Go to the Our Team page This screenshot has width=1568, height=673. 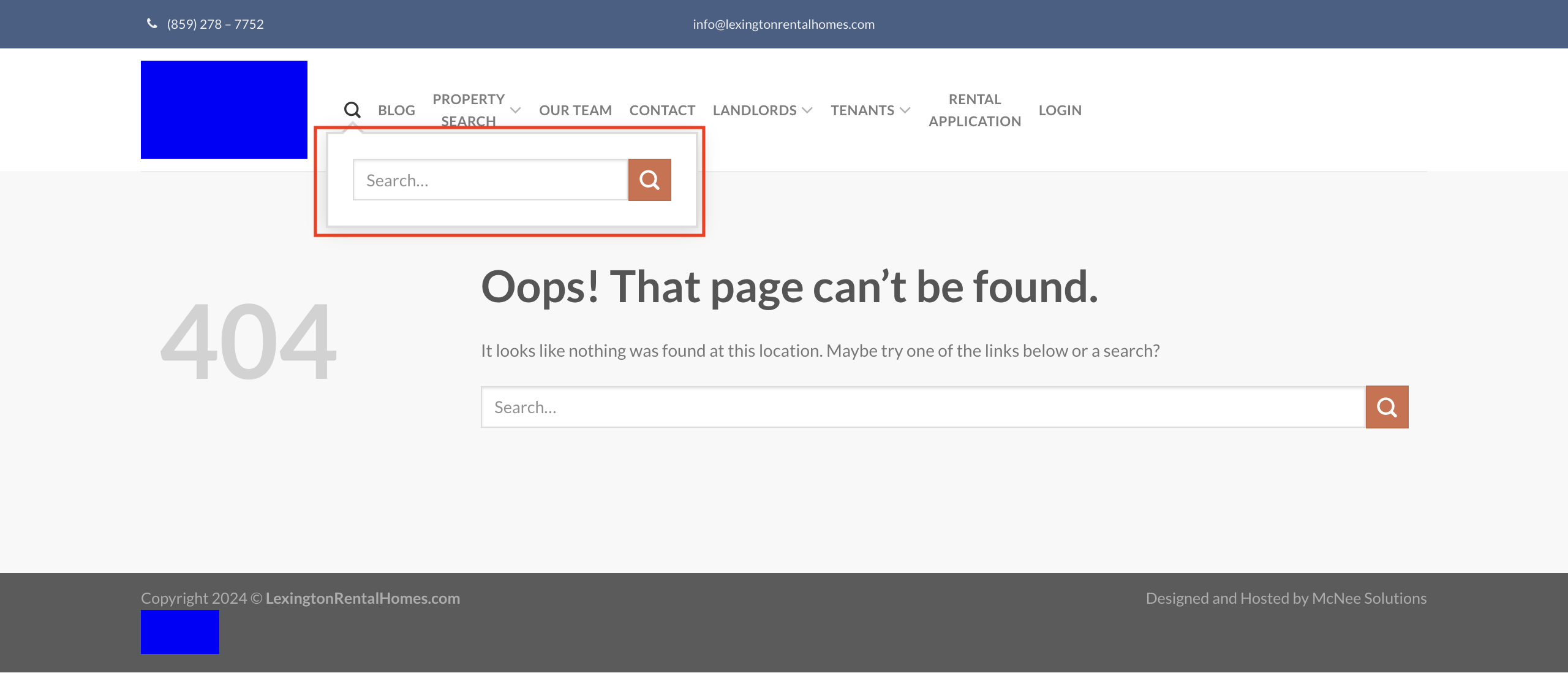[575, 110]
